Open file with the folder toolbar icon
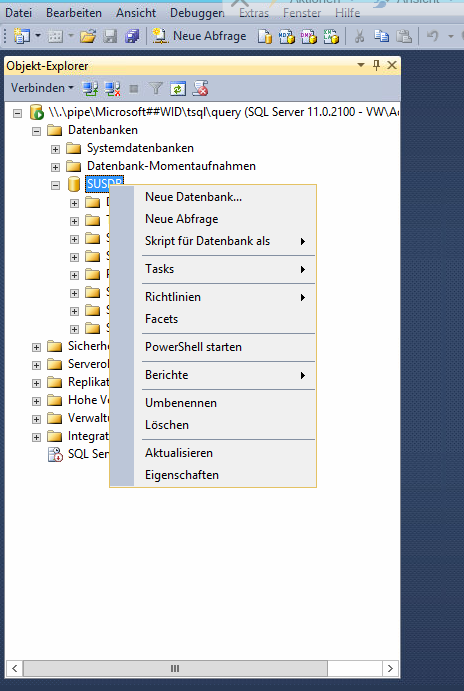464x691 pixels. 88,36
